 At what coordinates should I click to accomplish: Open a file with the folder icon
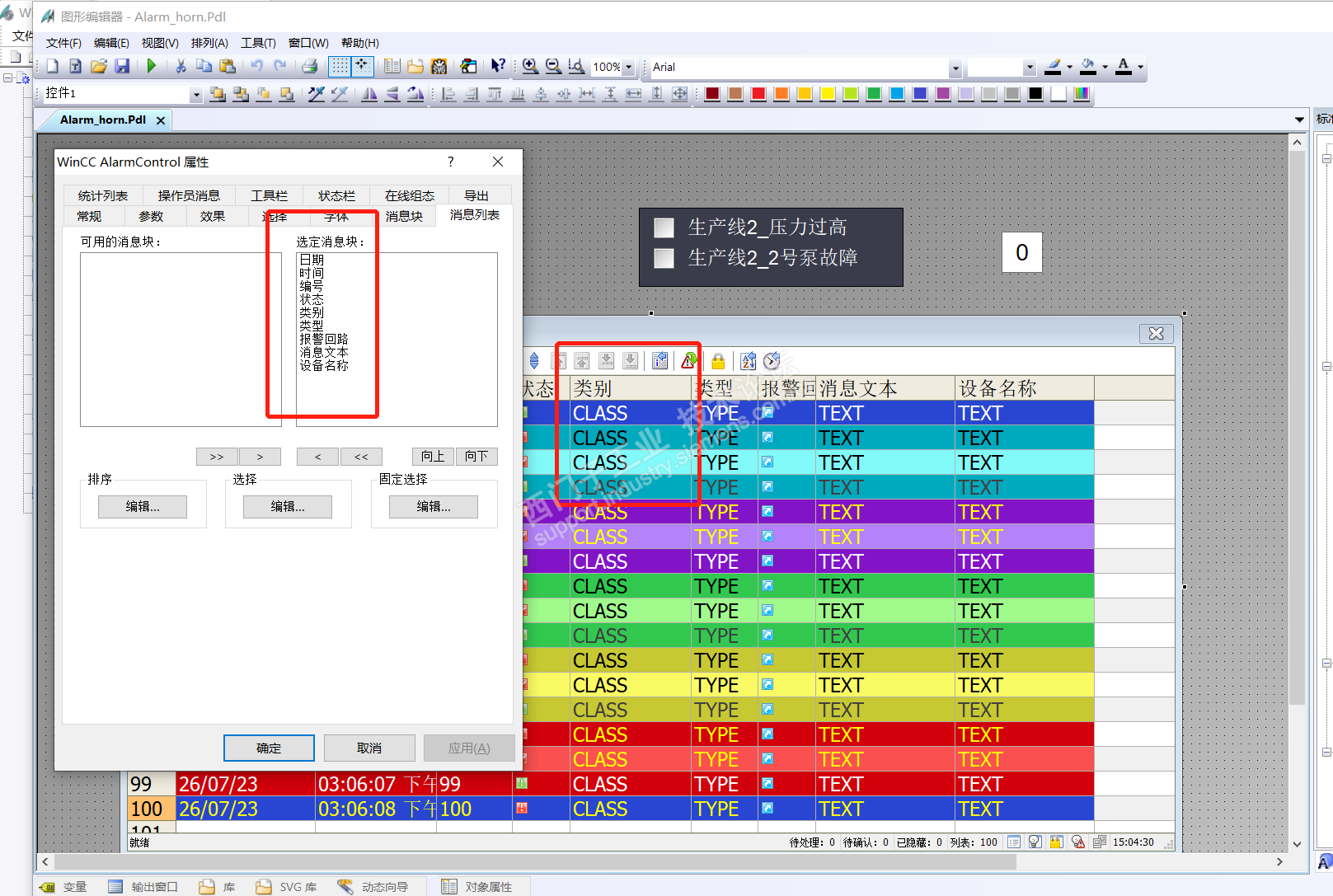coord(99,67)
